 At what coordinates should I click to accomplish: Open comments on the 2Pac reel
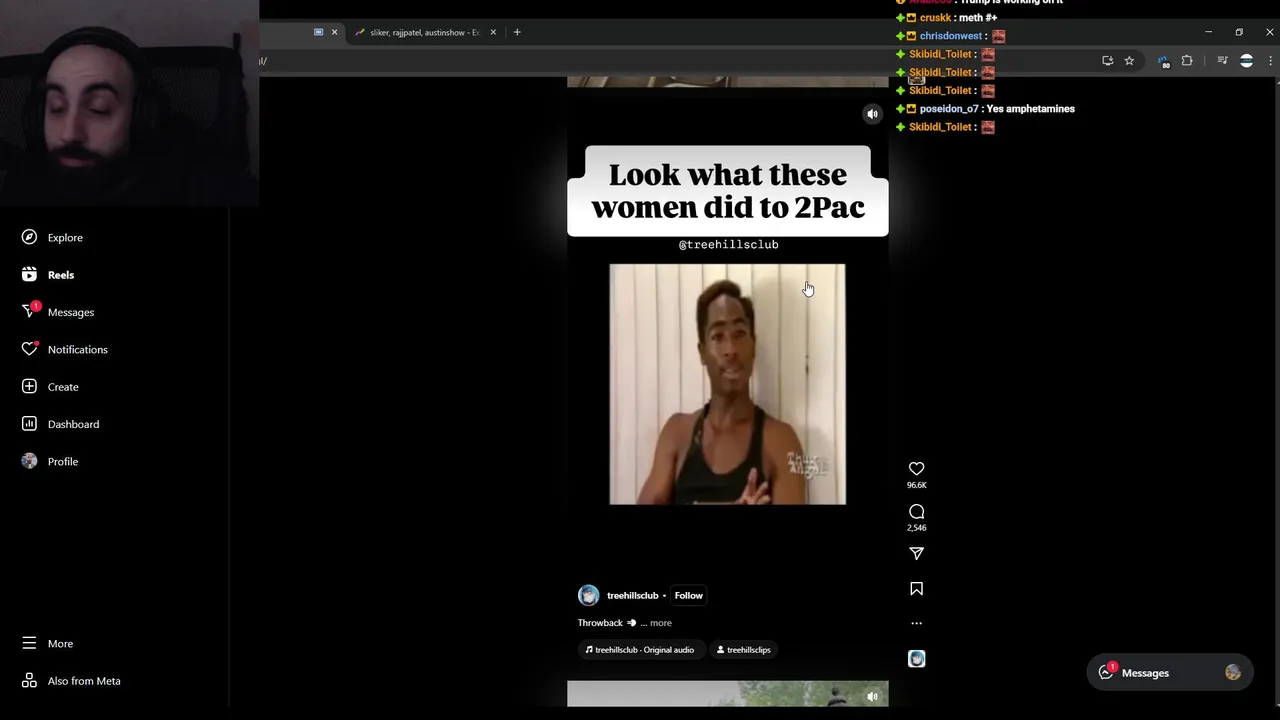[x=916, y=512]
